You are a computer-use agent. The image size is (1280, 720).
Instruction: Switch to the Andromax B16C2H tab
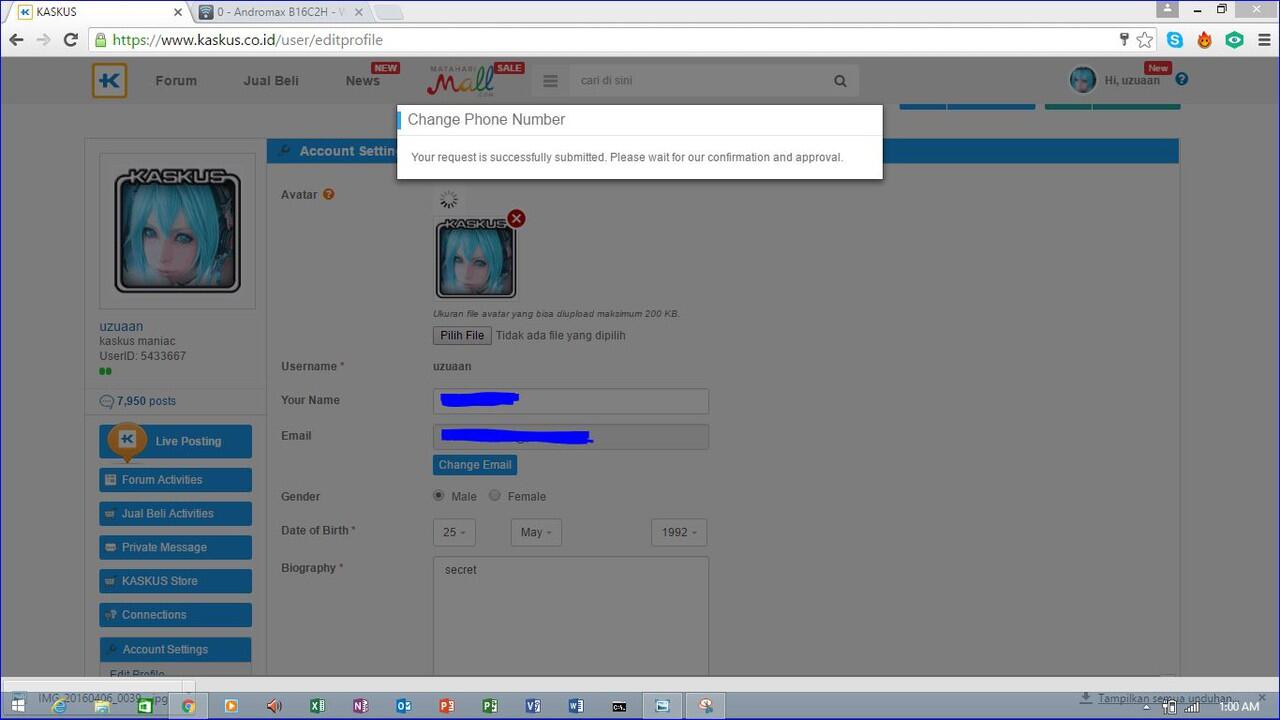click(280, 12)
